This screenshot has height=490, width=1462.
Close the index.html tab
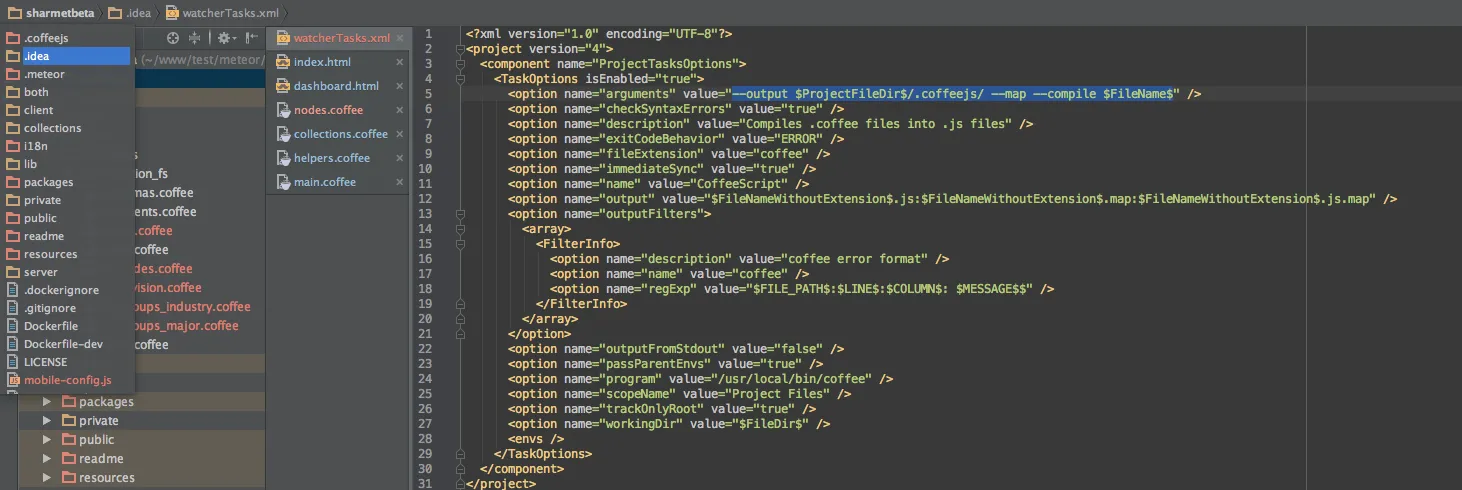400,62
